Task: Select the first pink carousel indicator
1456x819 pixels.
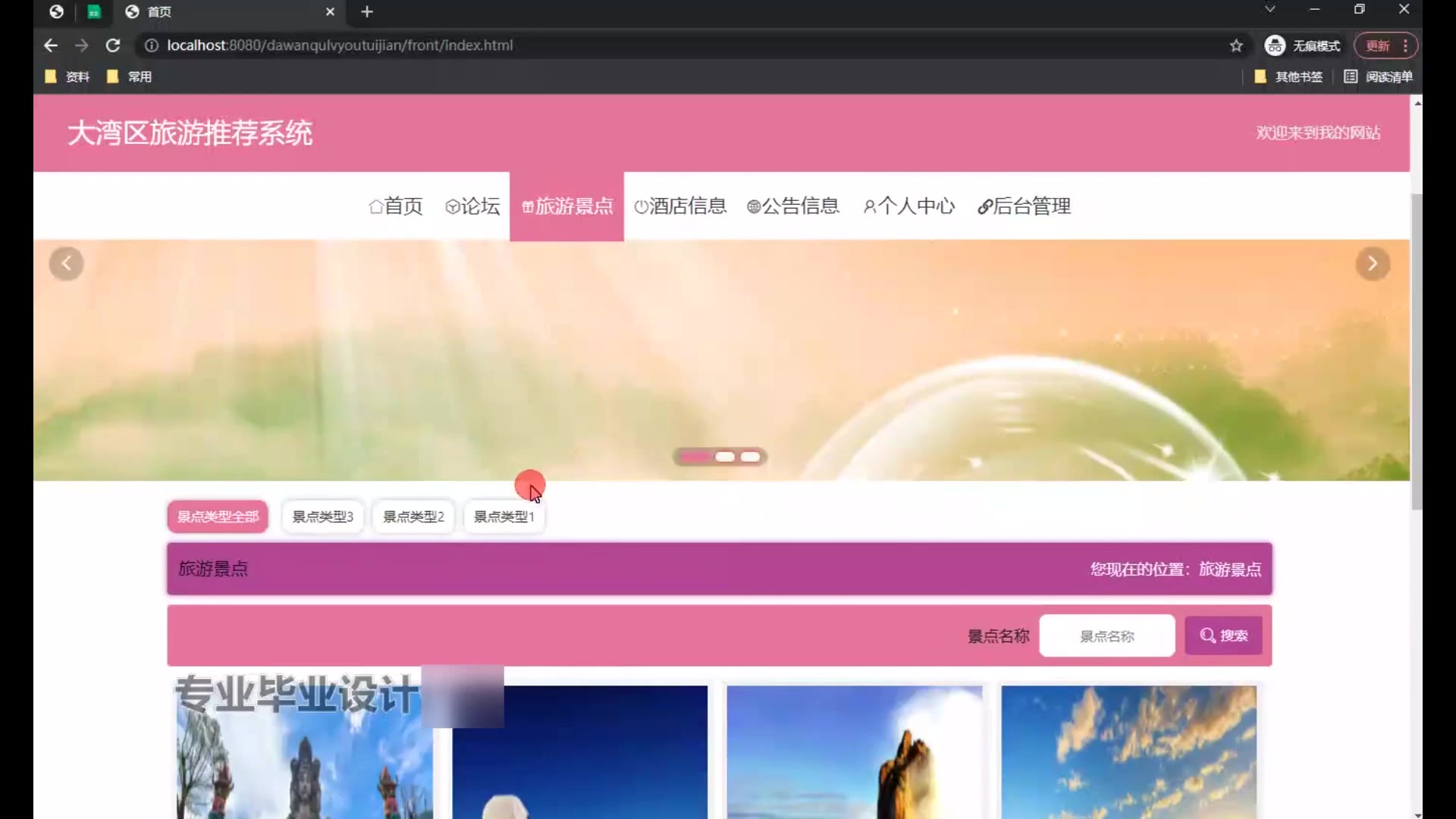Action: click(695, 457)
